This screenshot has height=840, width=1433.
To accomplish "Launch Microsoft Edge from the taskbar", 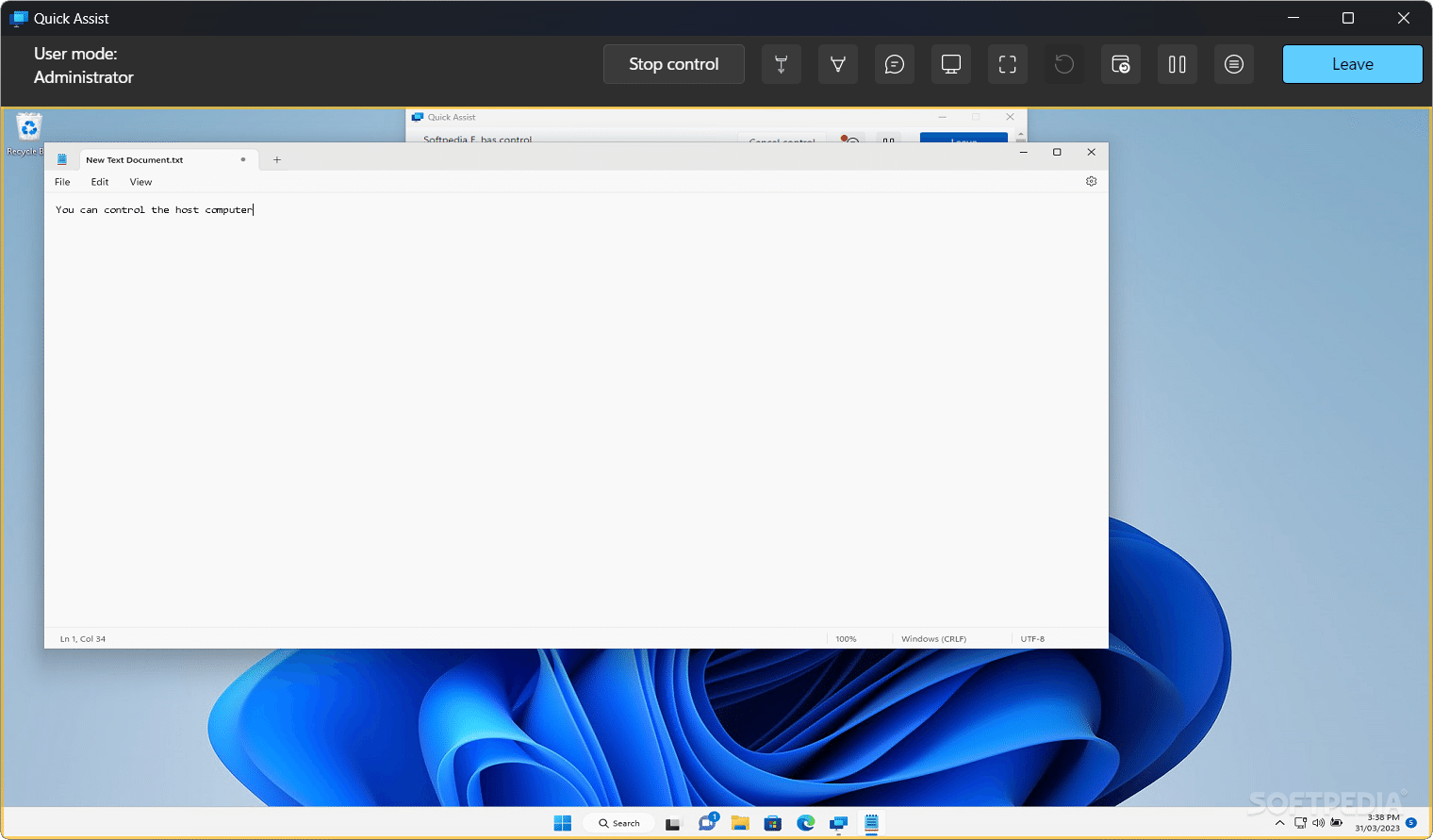I will tap(805, 822).
